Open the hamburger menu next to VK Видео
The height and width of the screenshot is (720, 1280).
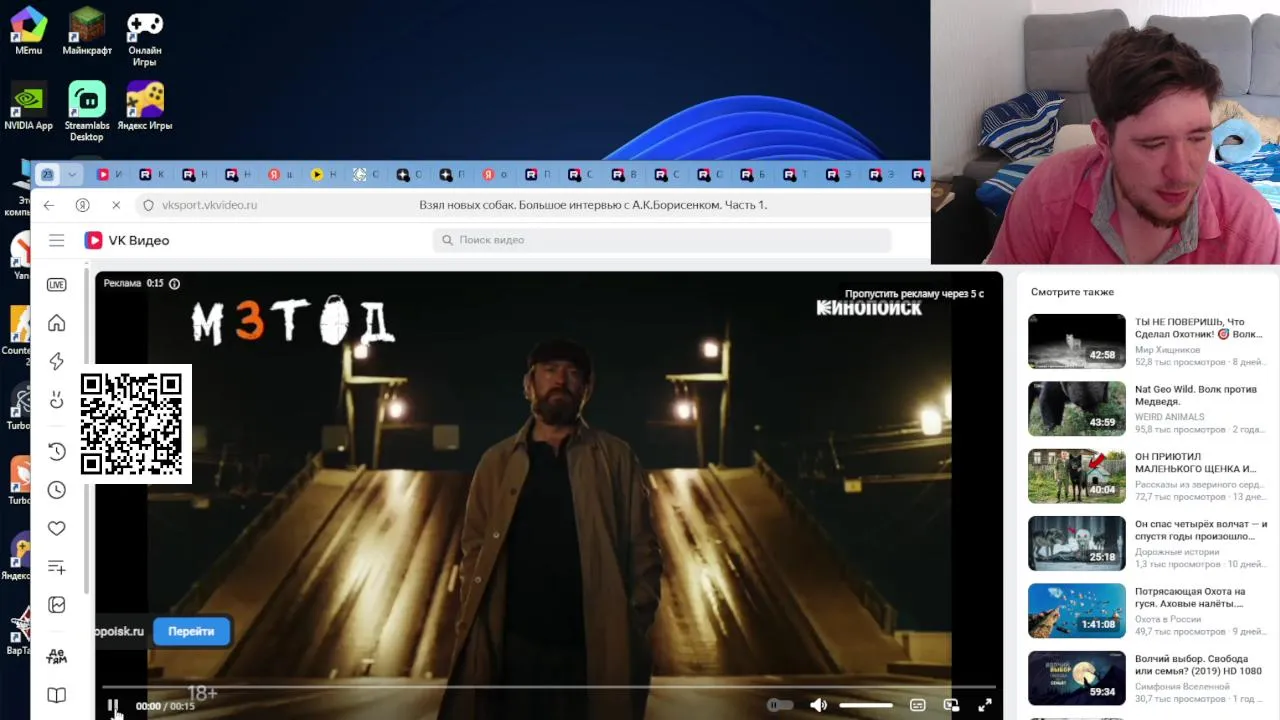[x=57, y=240]
